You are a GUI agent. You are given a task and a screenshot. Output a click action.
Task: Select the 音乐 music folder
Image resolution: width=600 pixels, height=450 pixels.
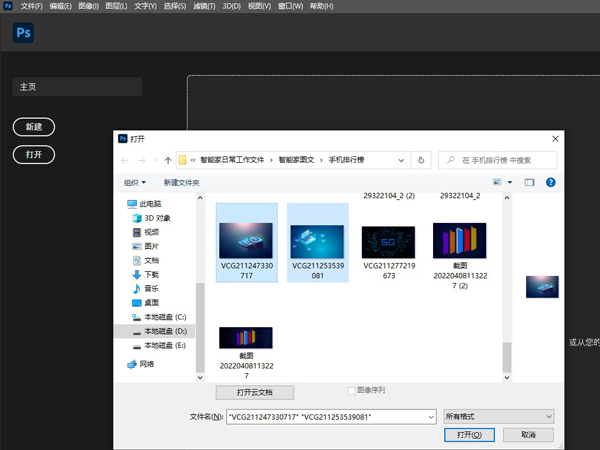(151, 288)
